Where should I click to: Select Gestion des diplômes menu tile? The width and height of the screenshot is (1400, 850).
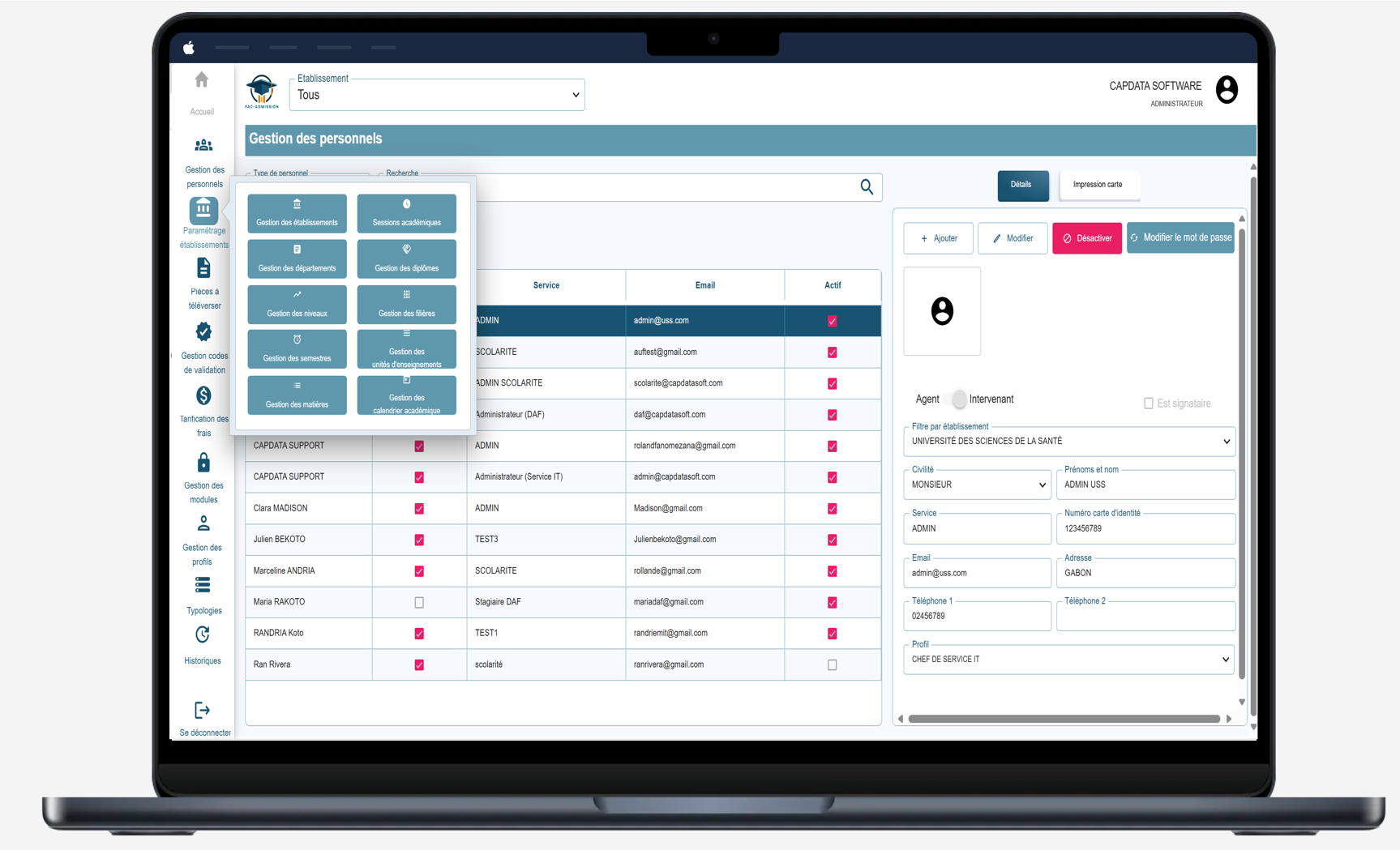(x=406, y=258)
